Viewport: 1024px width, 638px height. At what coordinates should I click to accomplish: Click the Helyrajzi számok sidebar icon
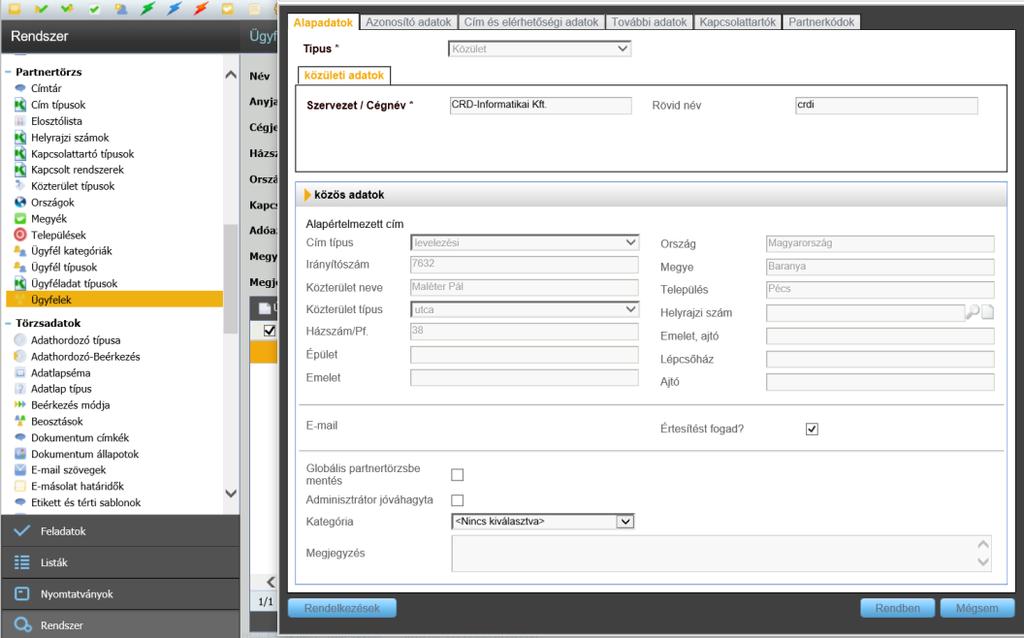tap(20, 138)
